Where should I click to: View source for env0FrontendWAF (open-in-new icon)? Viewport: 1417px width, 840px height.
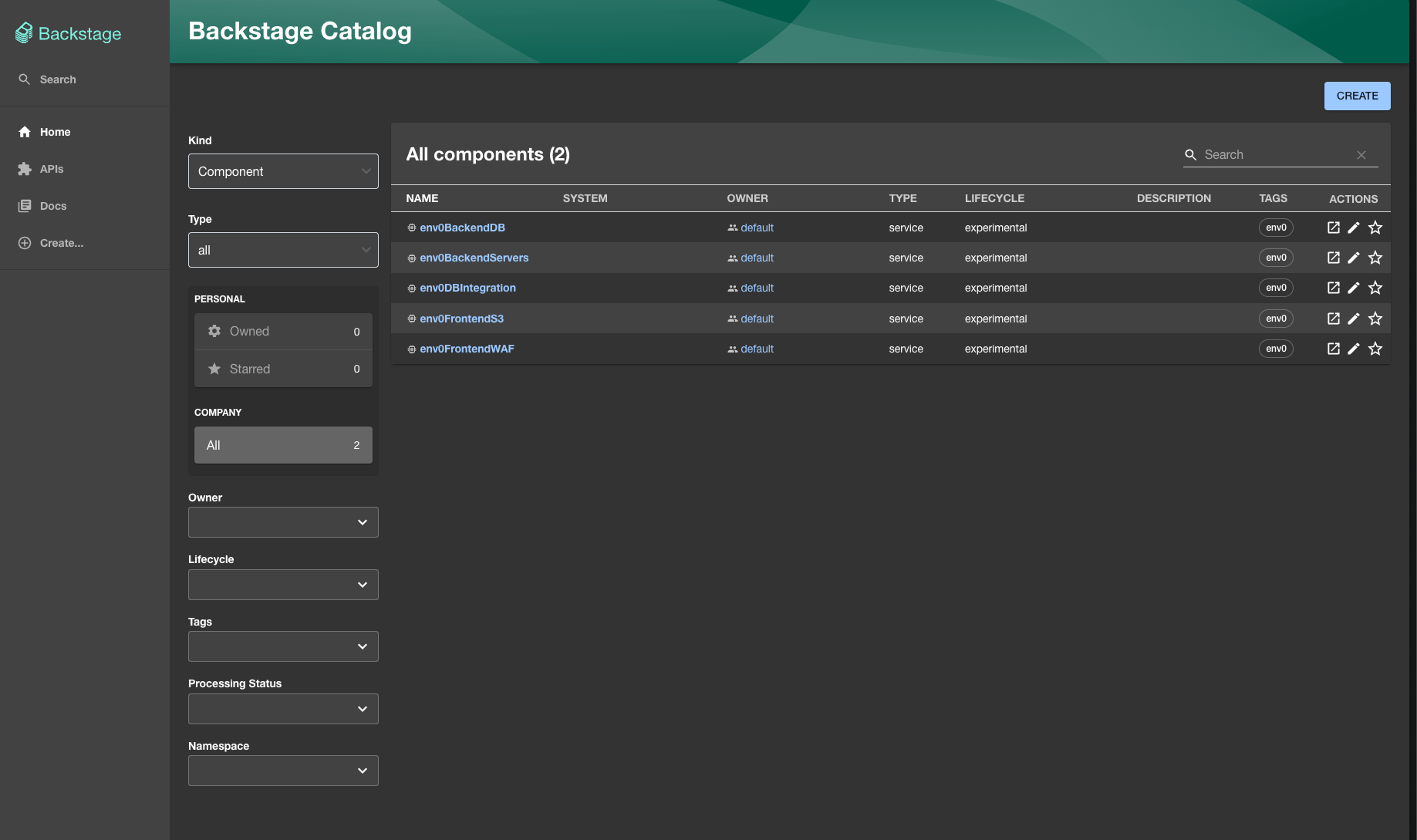(x=1333, y=349)
